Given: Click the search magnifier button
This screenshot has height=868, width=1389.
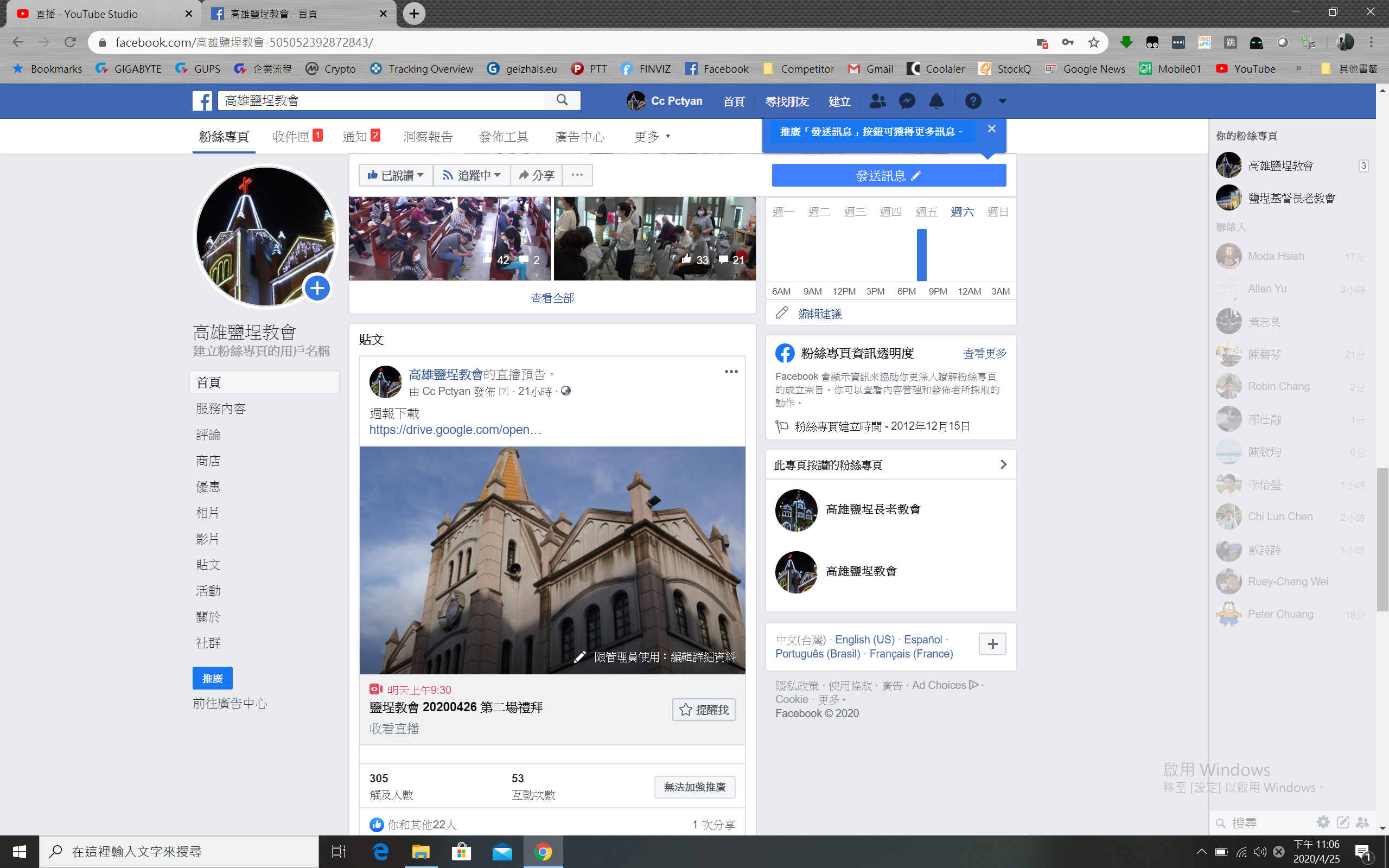Looking at the screenshot, I should [x=562, y=100].
